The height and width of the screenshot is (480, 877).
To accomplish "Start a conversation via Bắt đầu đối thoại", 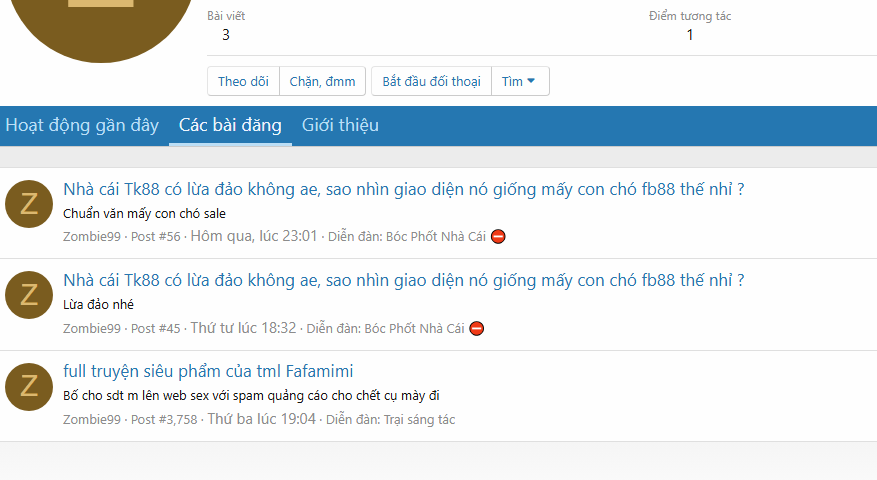I will click(431, 82).
